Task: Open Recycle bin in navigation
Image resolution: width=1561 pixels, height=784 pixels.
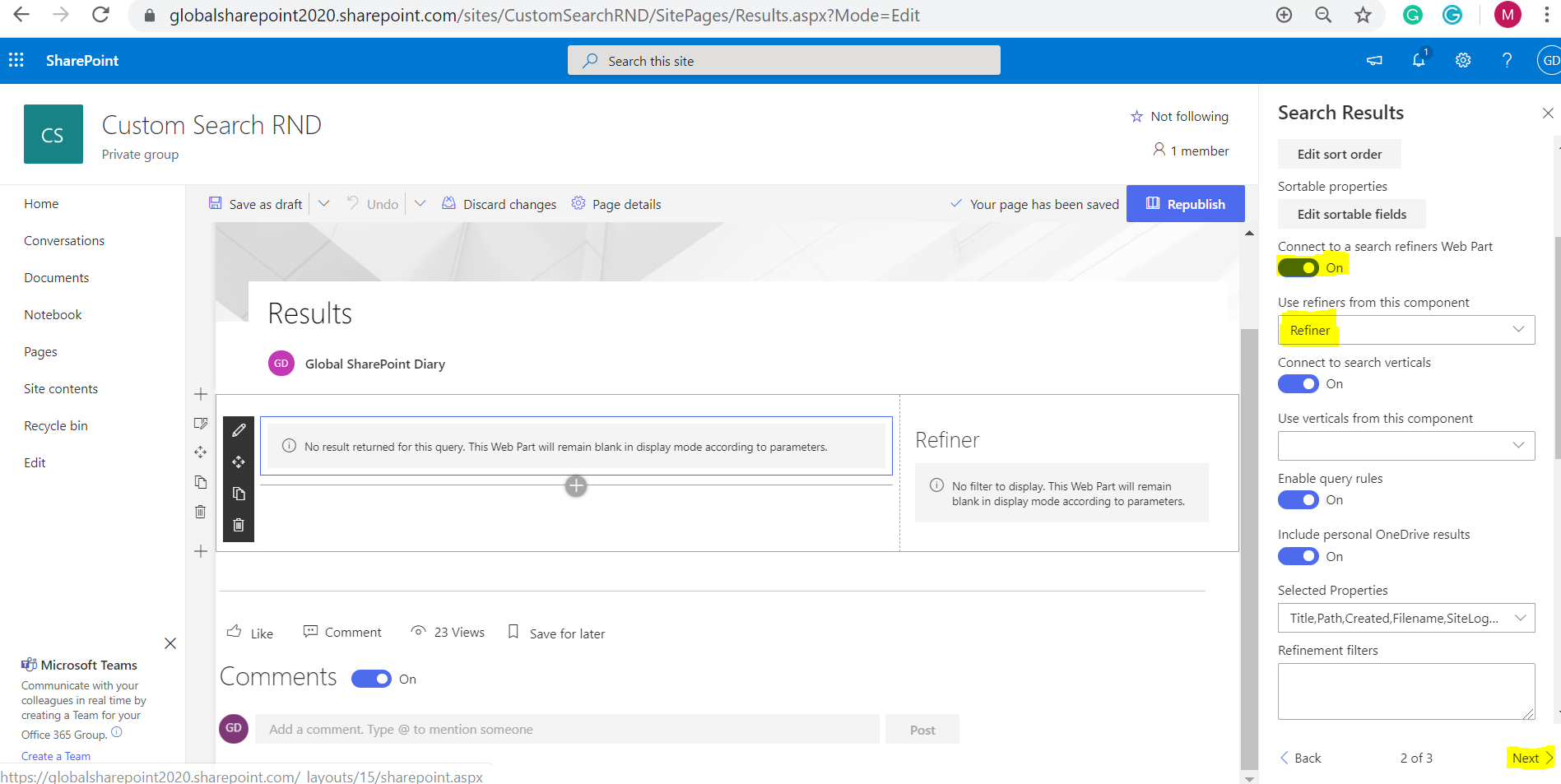Action: (56, 425)
